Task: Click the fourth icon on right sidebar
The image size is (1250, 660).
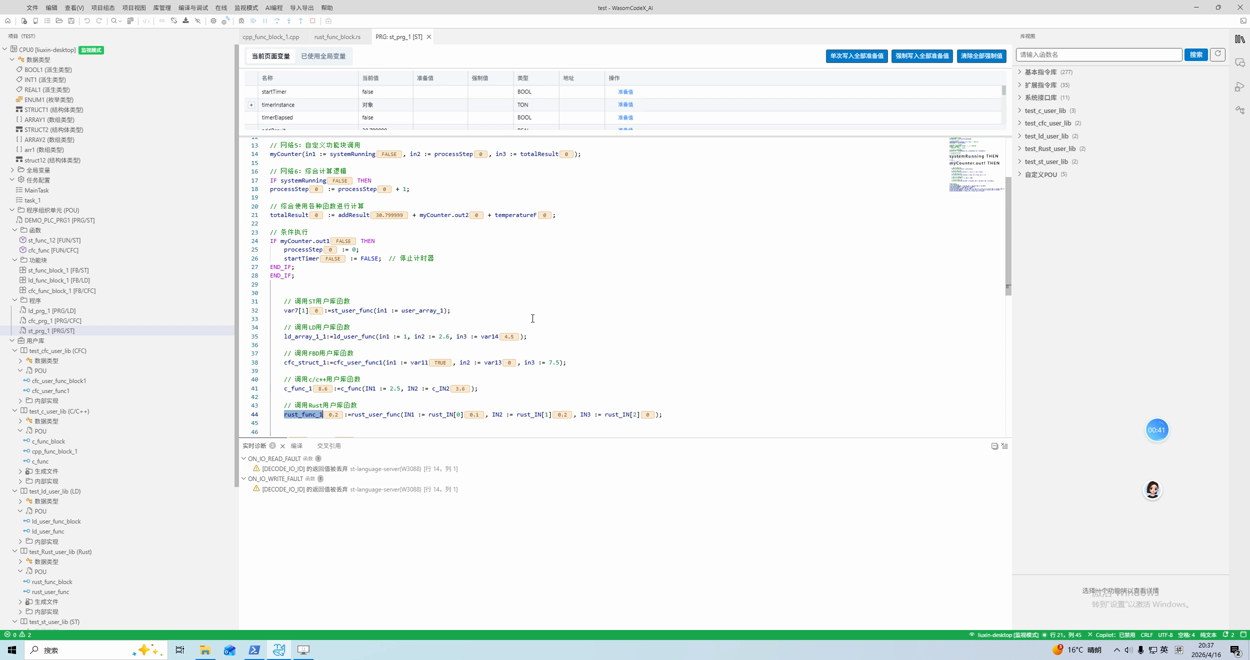Action: click(x=1240, y=110)
